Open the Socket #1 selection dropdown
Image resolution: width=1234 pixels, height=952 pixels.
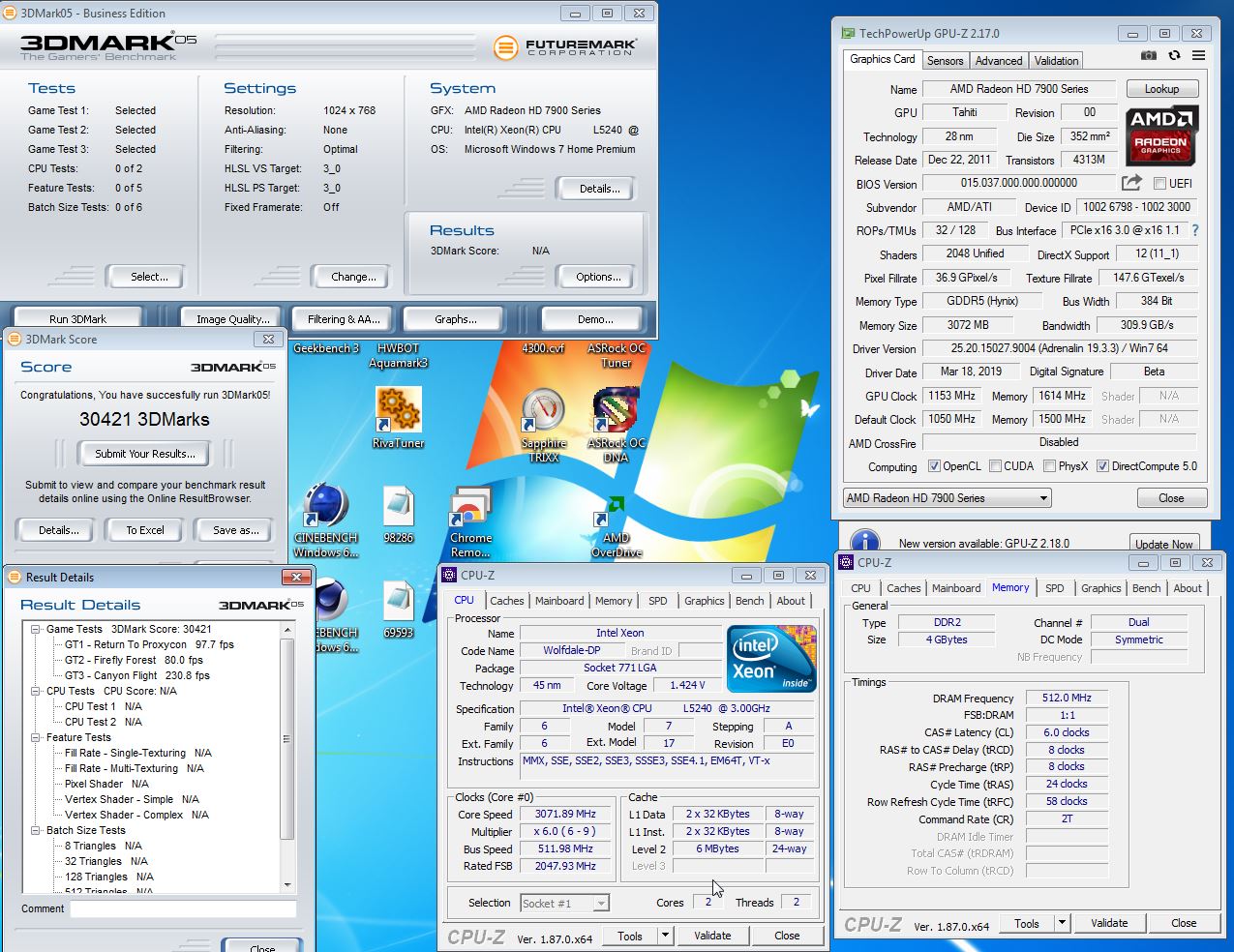point(565,904)
